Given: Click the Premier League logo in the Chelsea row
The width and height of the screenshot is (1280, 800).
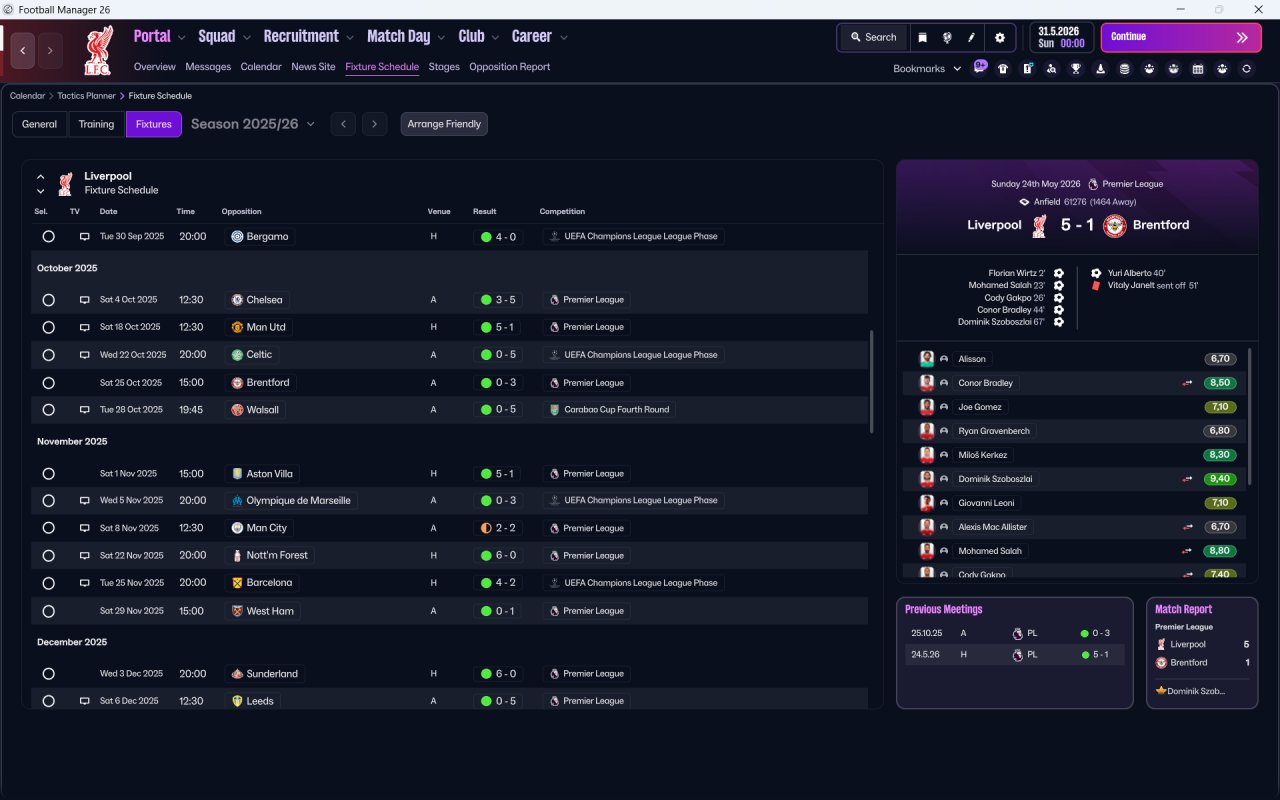Looking at the screenshot, I should (553, 300).
